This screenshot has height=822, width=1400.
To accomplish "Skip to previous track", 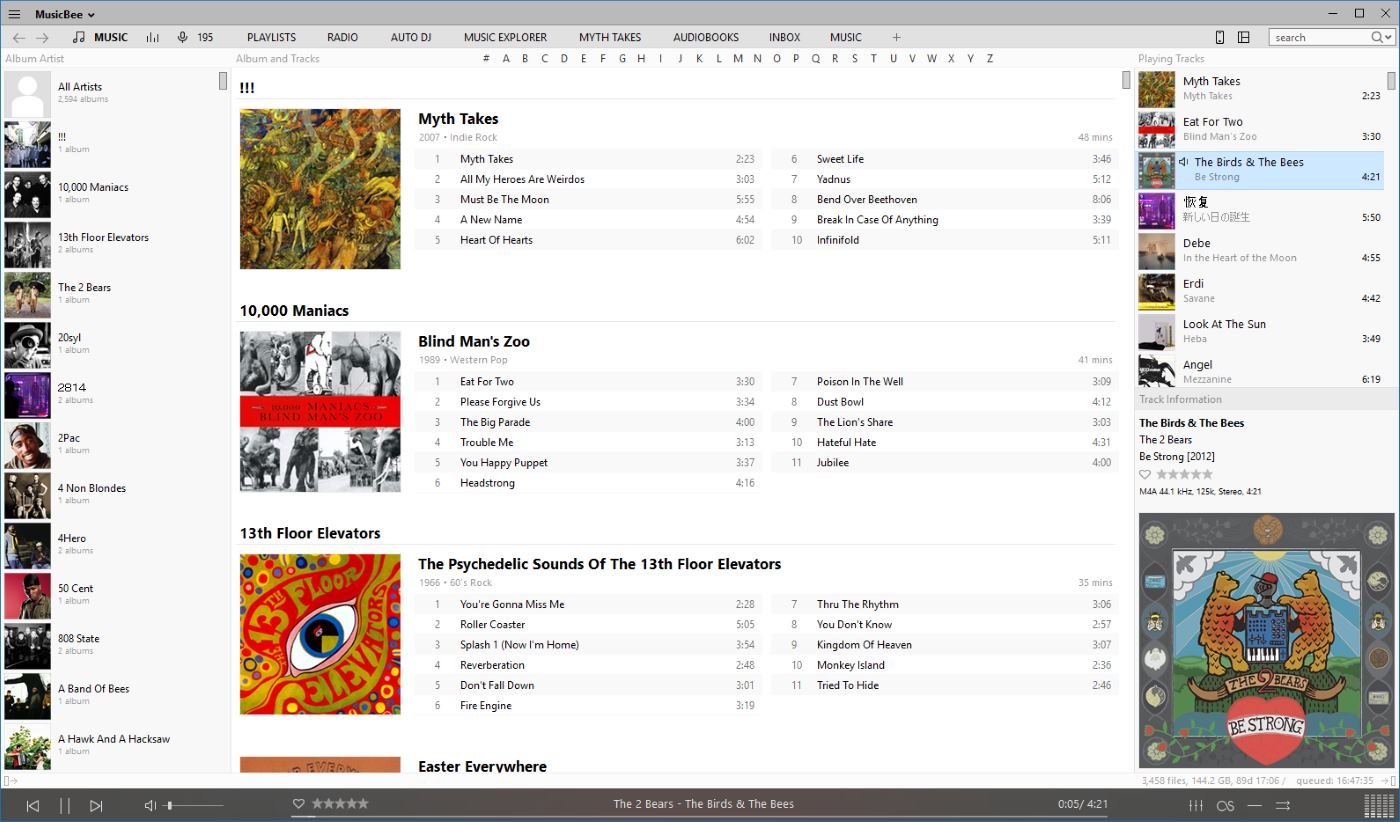I will click(x=32, y=805).
